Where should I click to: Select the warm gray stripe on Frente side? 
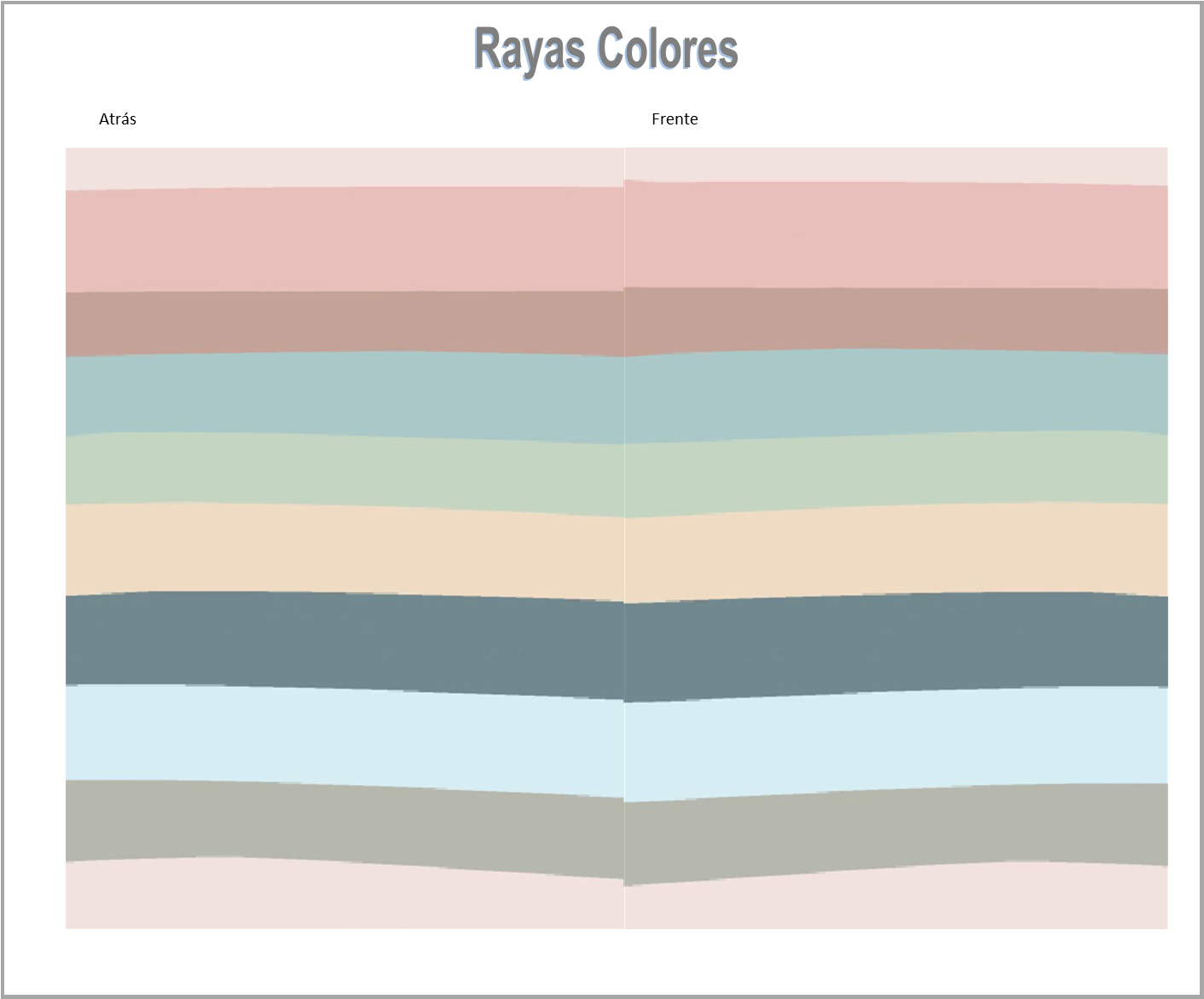[895, 829]
